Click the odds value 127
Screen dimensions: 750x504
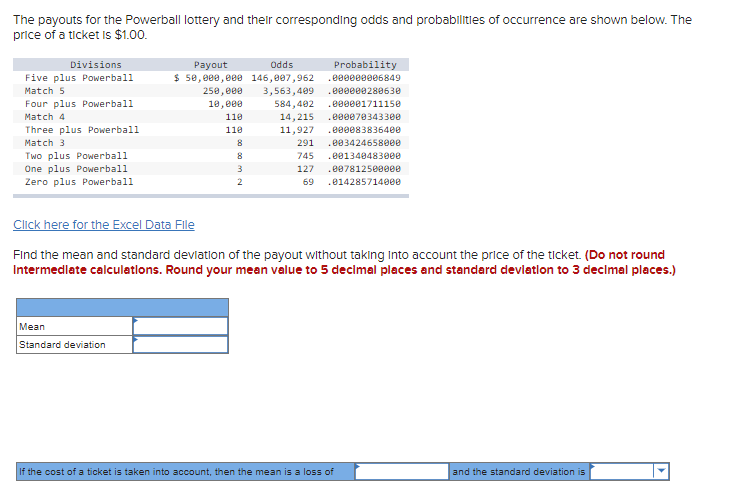coord(305,168)
